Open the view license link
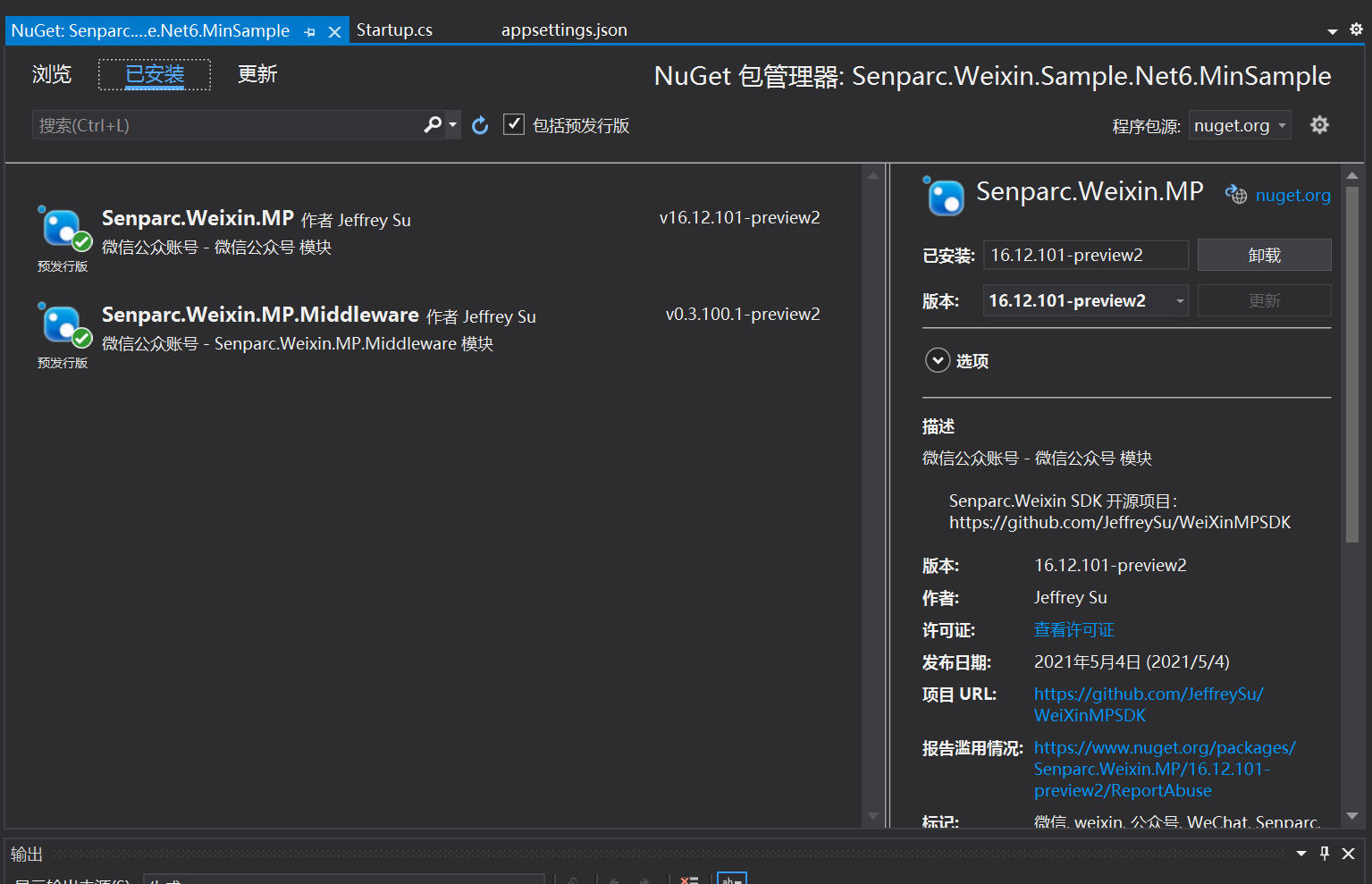This screenshot has width=1372, height=884. tap(1073, 629)
